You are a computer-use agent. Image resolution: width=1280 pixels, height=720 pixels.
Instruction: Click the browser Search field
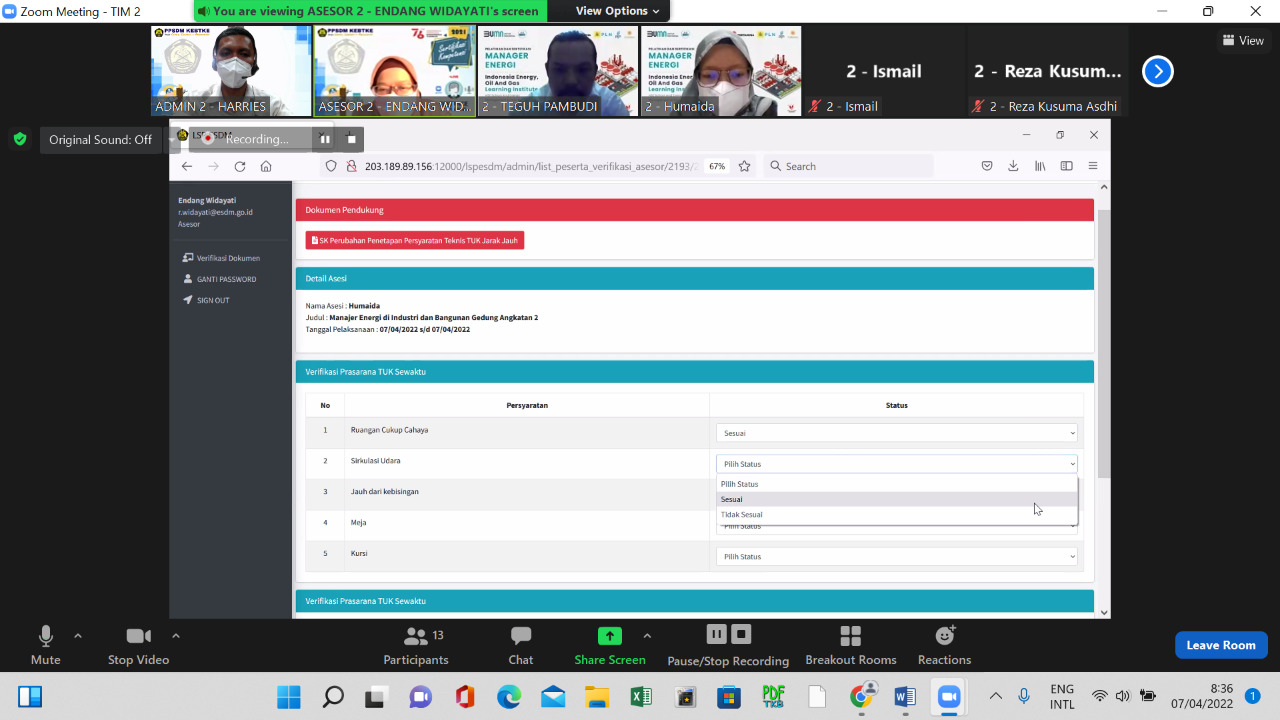pos(848,166)
